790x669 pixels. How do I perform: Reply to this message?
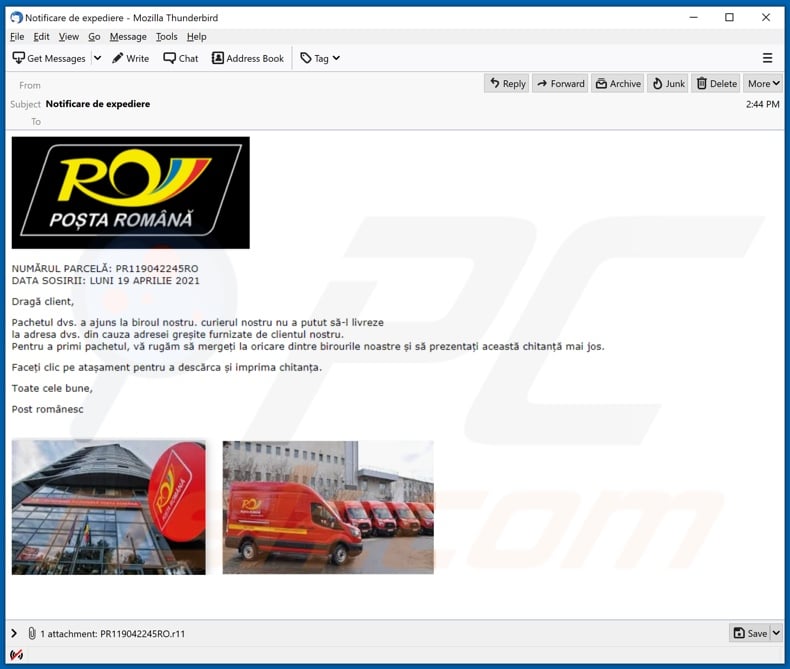coord(507,84)
